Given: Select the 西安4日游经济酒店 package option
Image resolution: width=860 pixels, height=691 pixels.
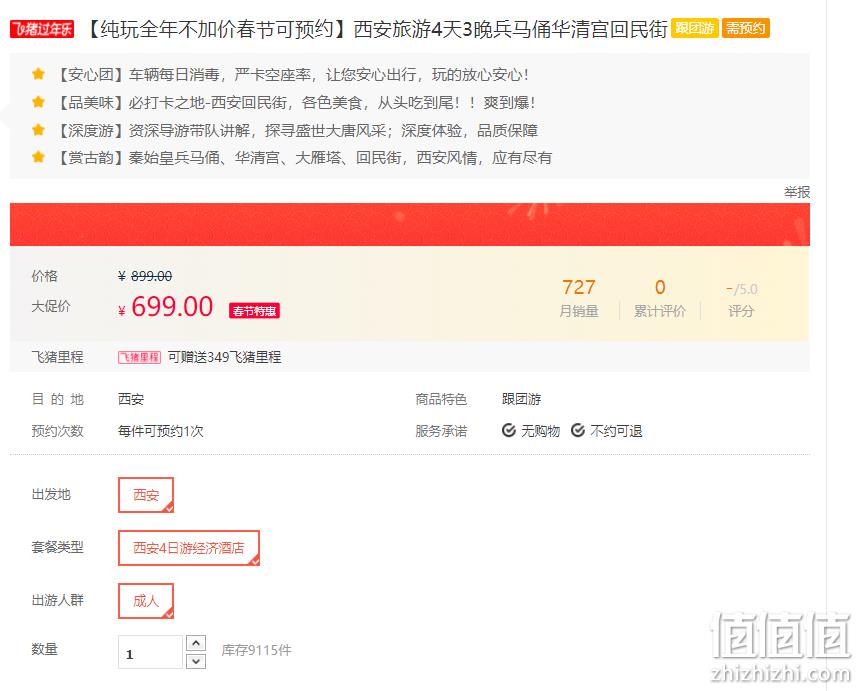Looking at the screenshot, I should point(189,548).
